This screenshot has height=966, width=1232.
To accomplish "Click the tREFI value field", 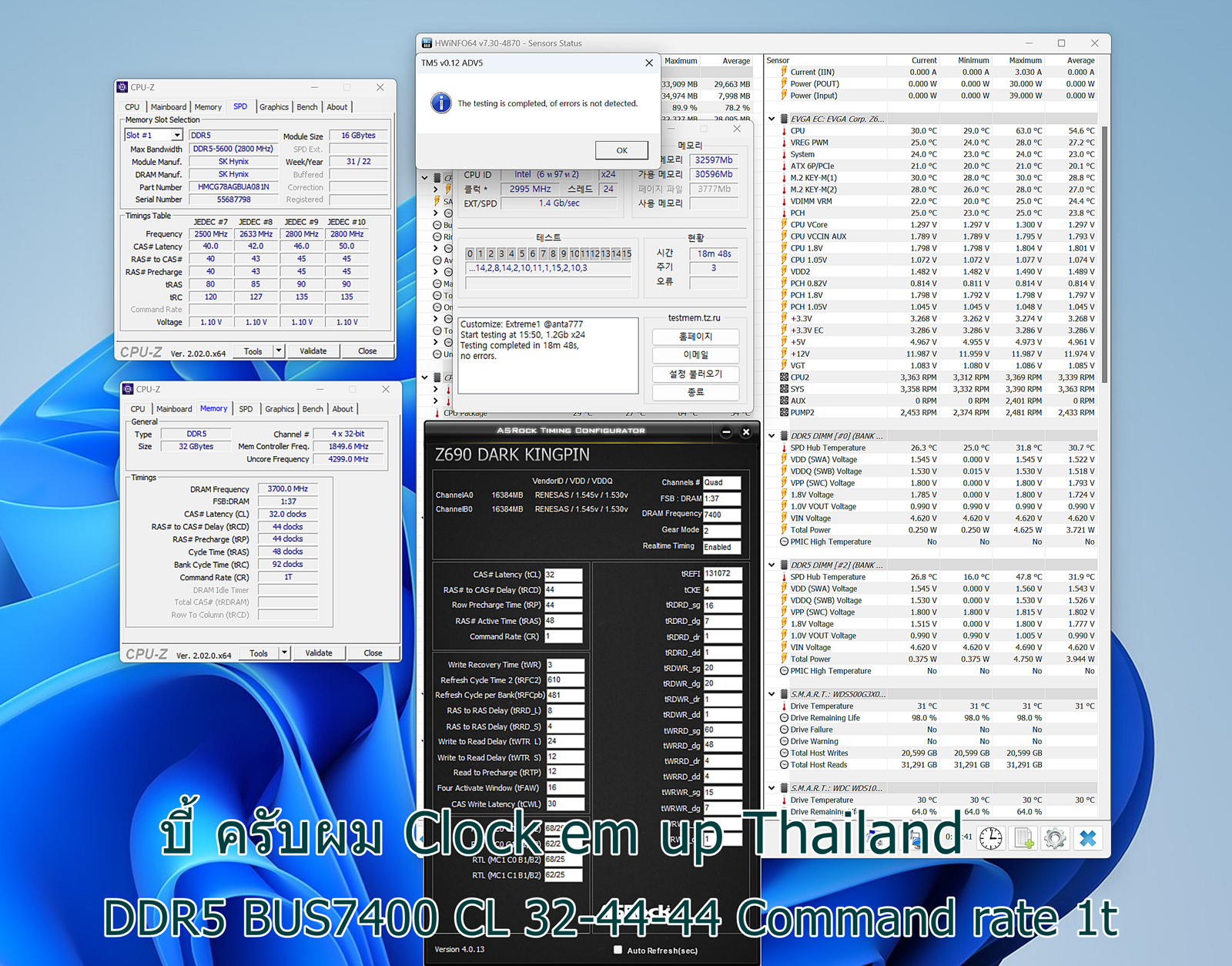I will (x=722, y=574).
